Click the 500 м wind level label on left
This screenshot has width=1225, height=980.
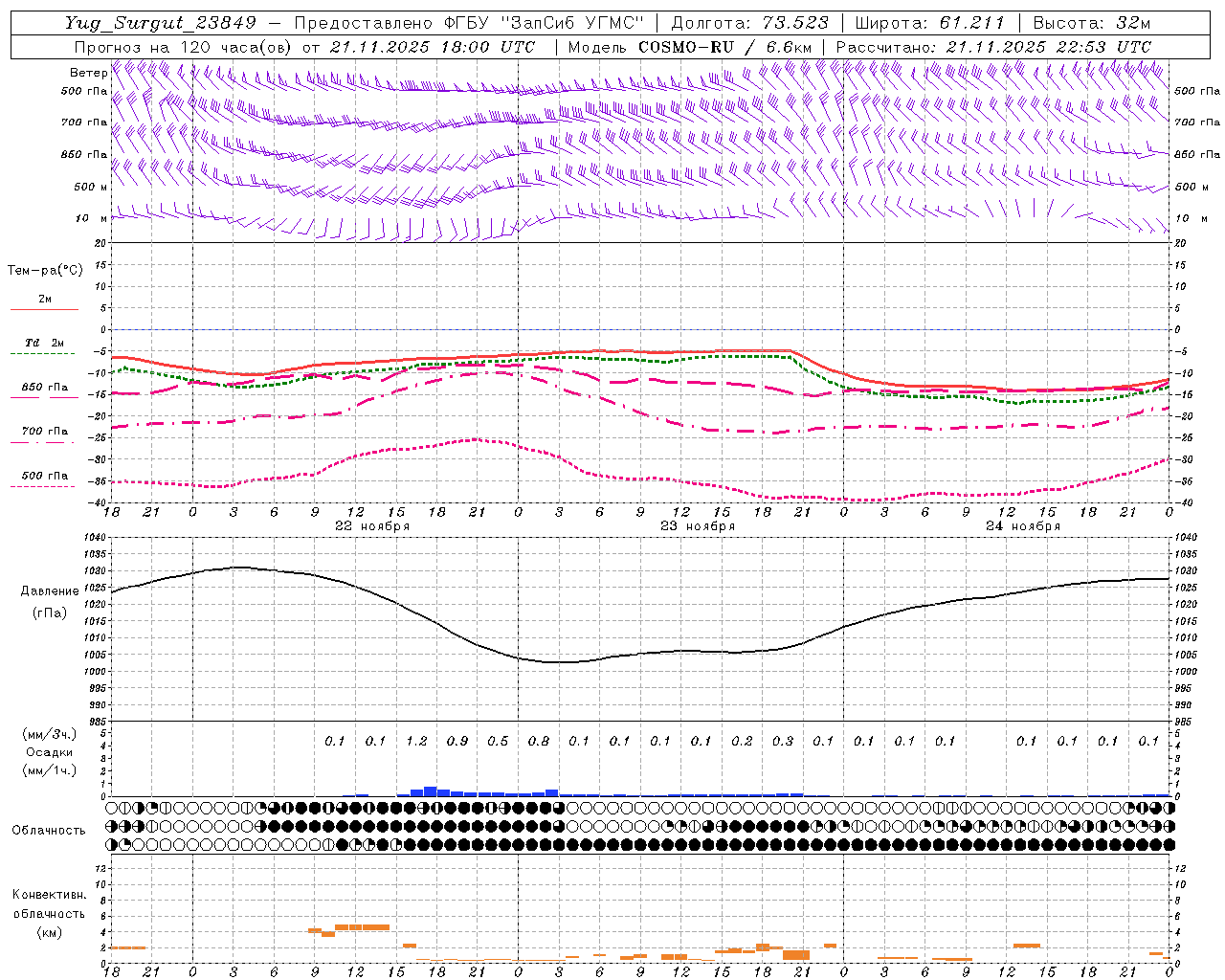click(91, 187)
